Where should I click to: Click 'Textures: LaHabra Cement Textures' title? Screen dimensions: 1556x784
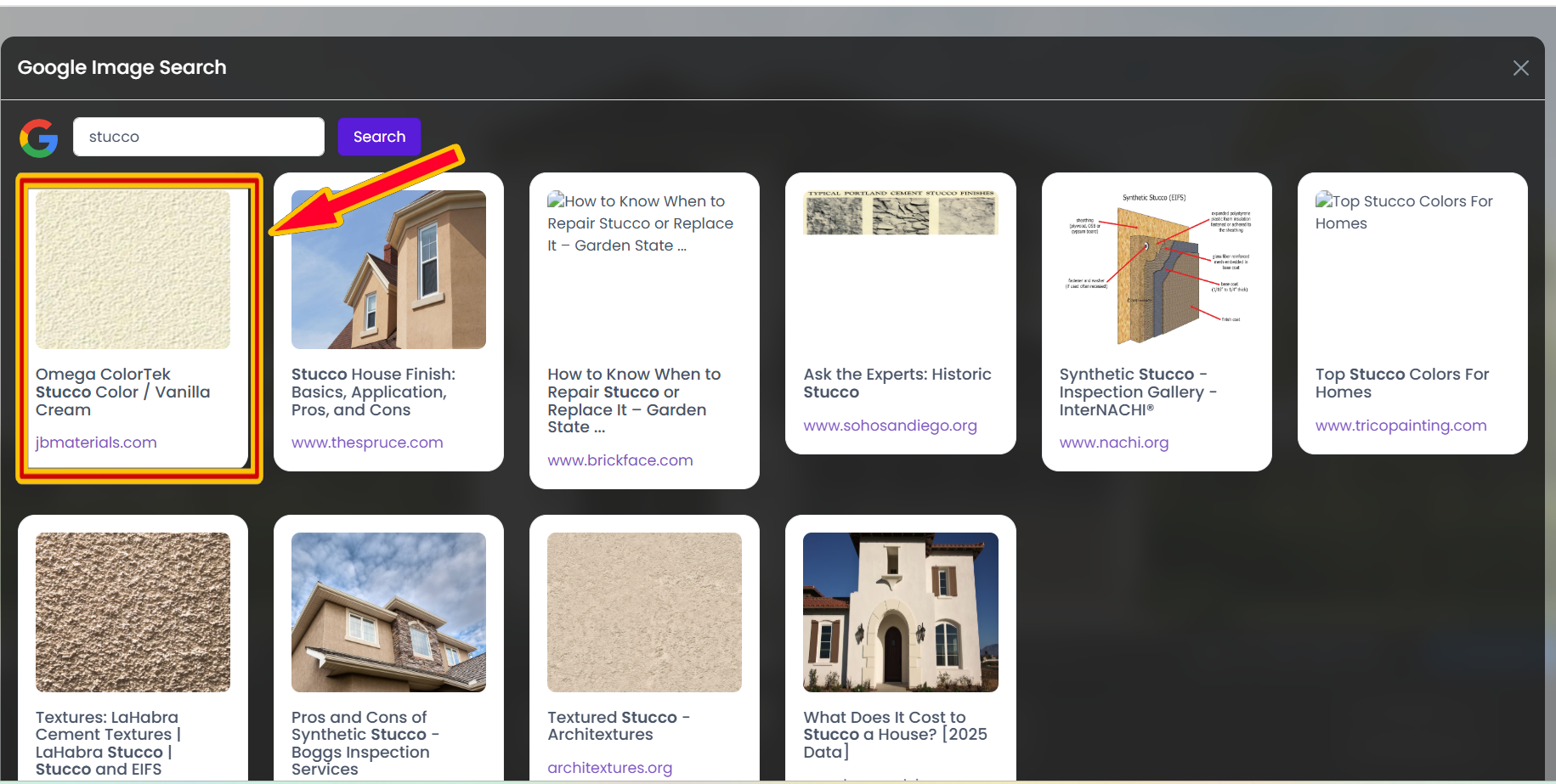(109, 743)
